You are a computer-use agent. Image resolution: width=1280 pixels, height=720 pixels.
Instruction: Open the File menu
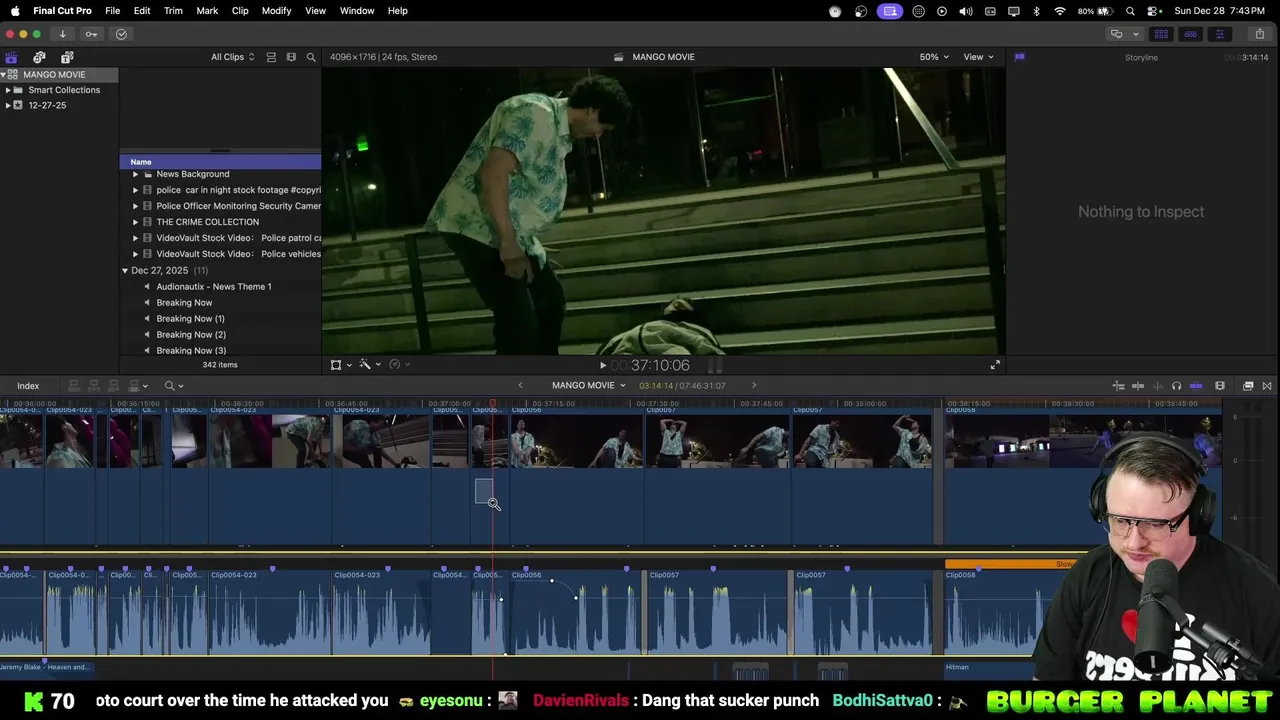pos(113,11)
